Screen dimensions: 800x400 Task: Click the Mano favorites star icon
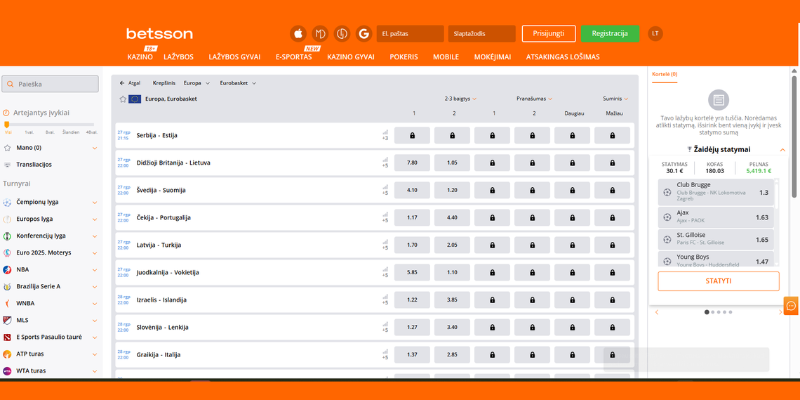(7, 148)
